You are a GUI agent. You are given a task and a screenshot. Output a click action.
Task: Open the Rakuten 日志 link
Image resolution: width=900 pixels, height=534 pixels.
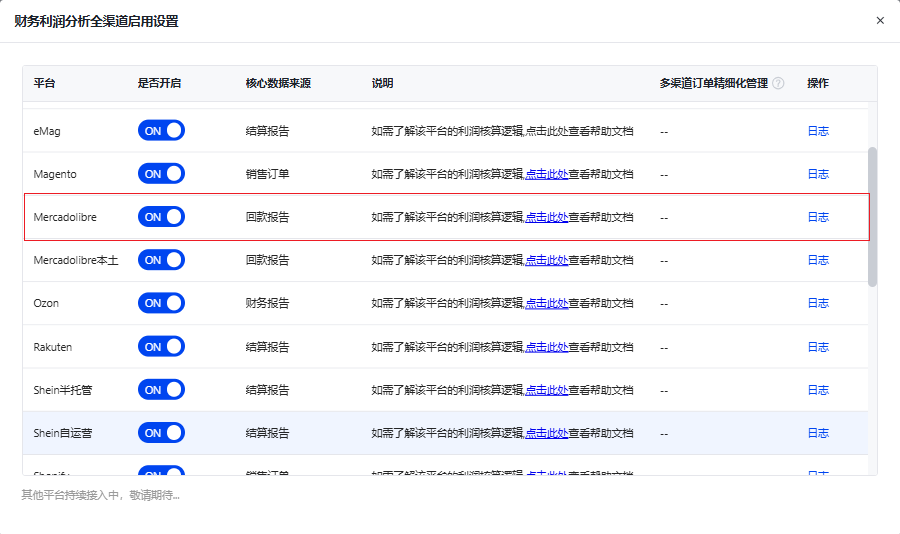pos(818,347)
